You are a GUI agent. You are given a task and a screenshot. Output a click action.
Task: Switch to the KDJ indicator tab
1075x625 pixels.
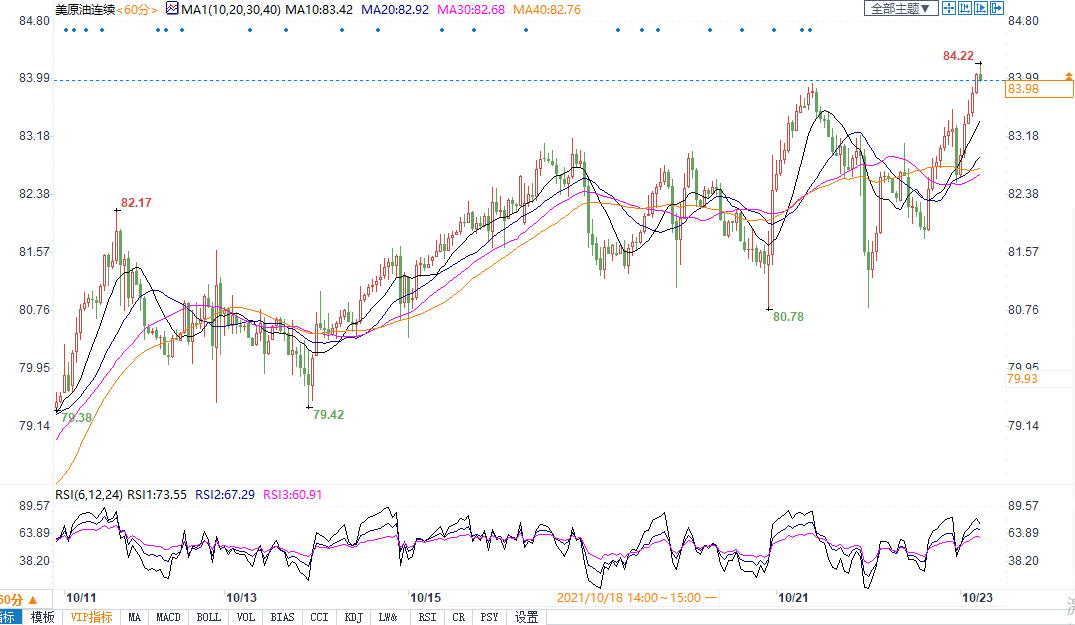pyautogui.click(x=353, y=617)
